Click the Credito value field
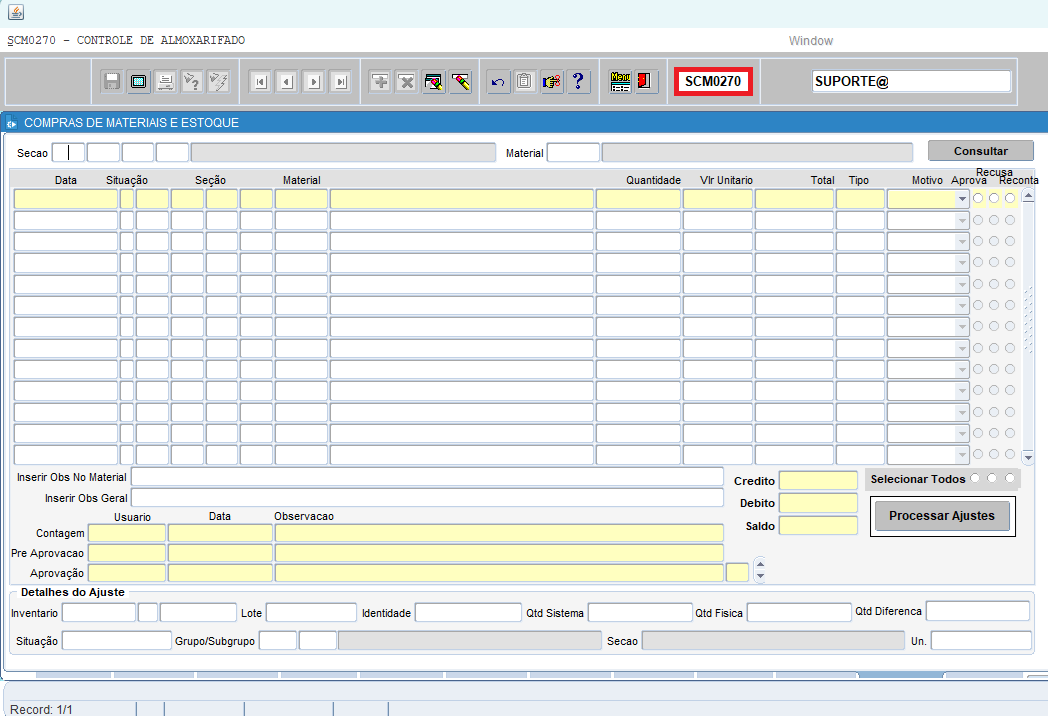Image resolution: width=1048 pixels, height=716 pixels. (818, 481)
